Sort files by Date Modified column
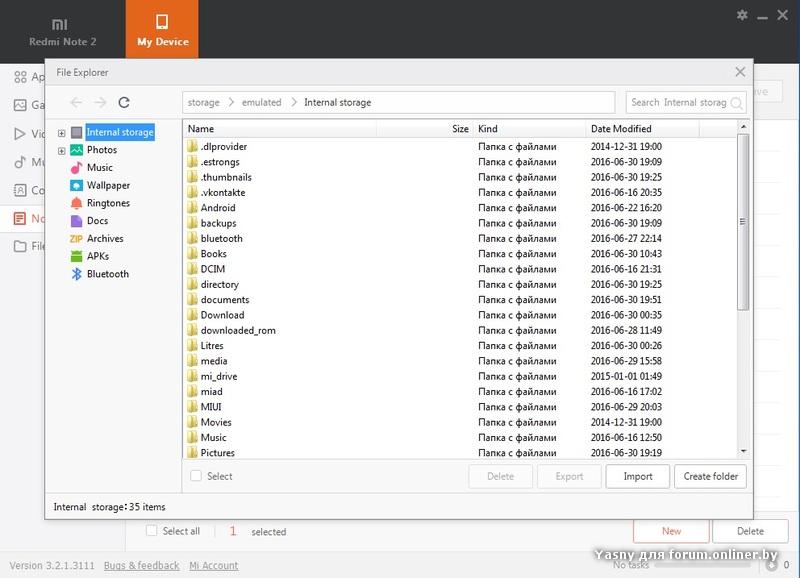800x578 pixels. tap(620, 129)
